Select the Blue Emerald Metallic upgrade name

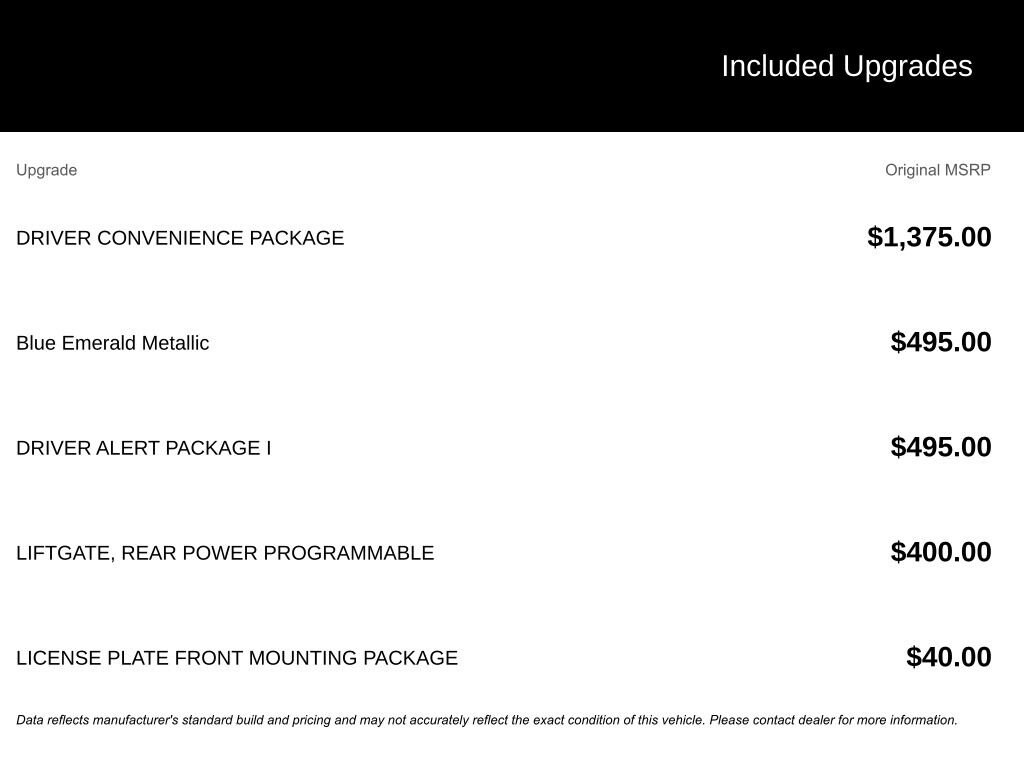[x=112, y=343]
